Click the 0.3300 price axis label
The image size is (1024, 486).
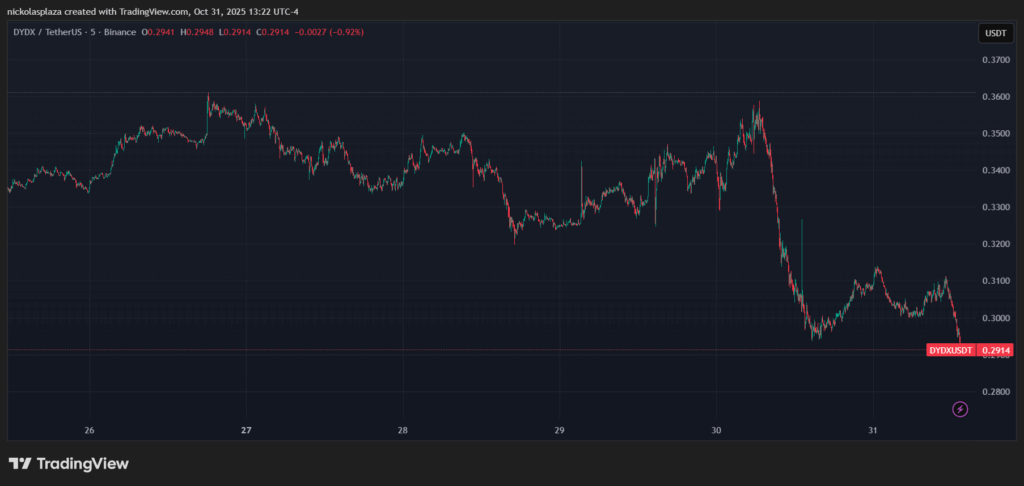pos(995,208)
